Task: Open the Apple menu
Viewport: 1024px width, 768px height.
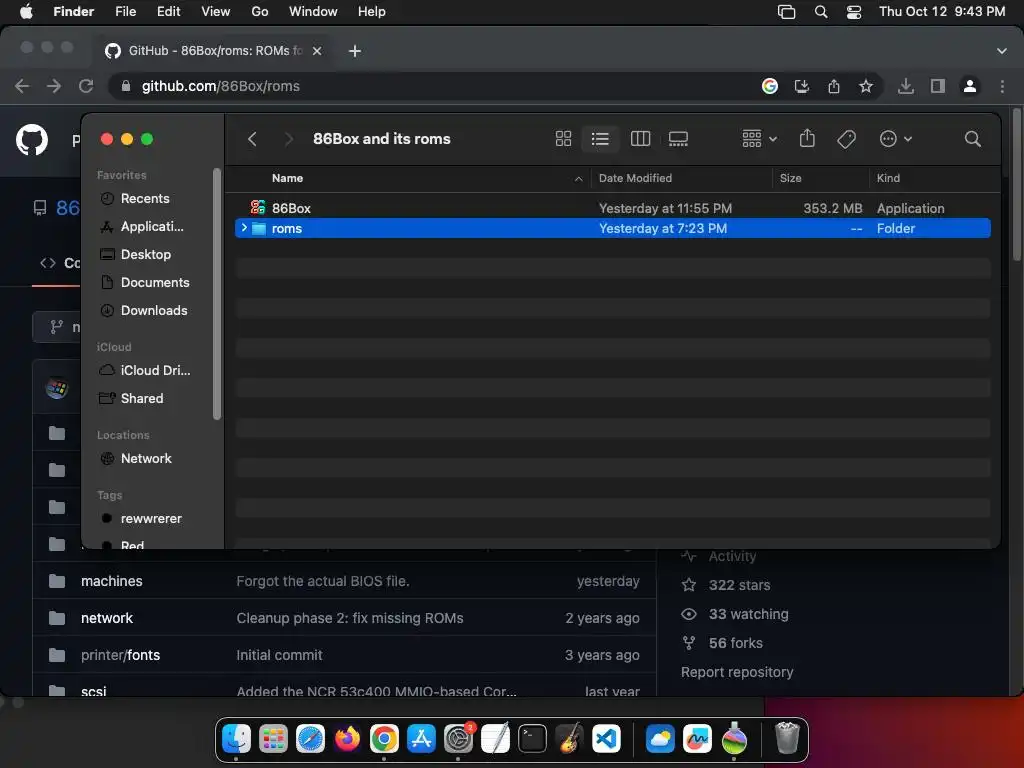Action: (x=26, y=12)
